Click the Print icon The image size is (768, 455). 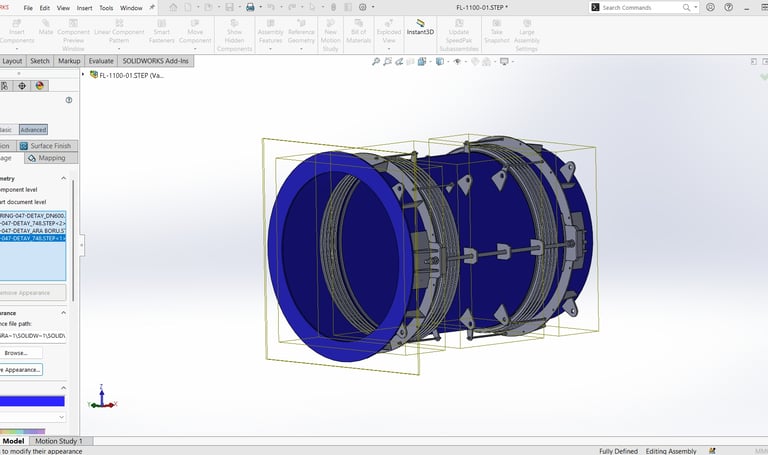(250, 7)
